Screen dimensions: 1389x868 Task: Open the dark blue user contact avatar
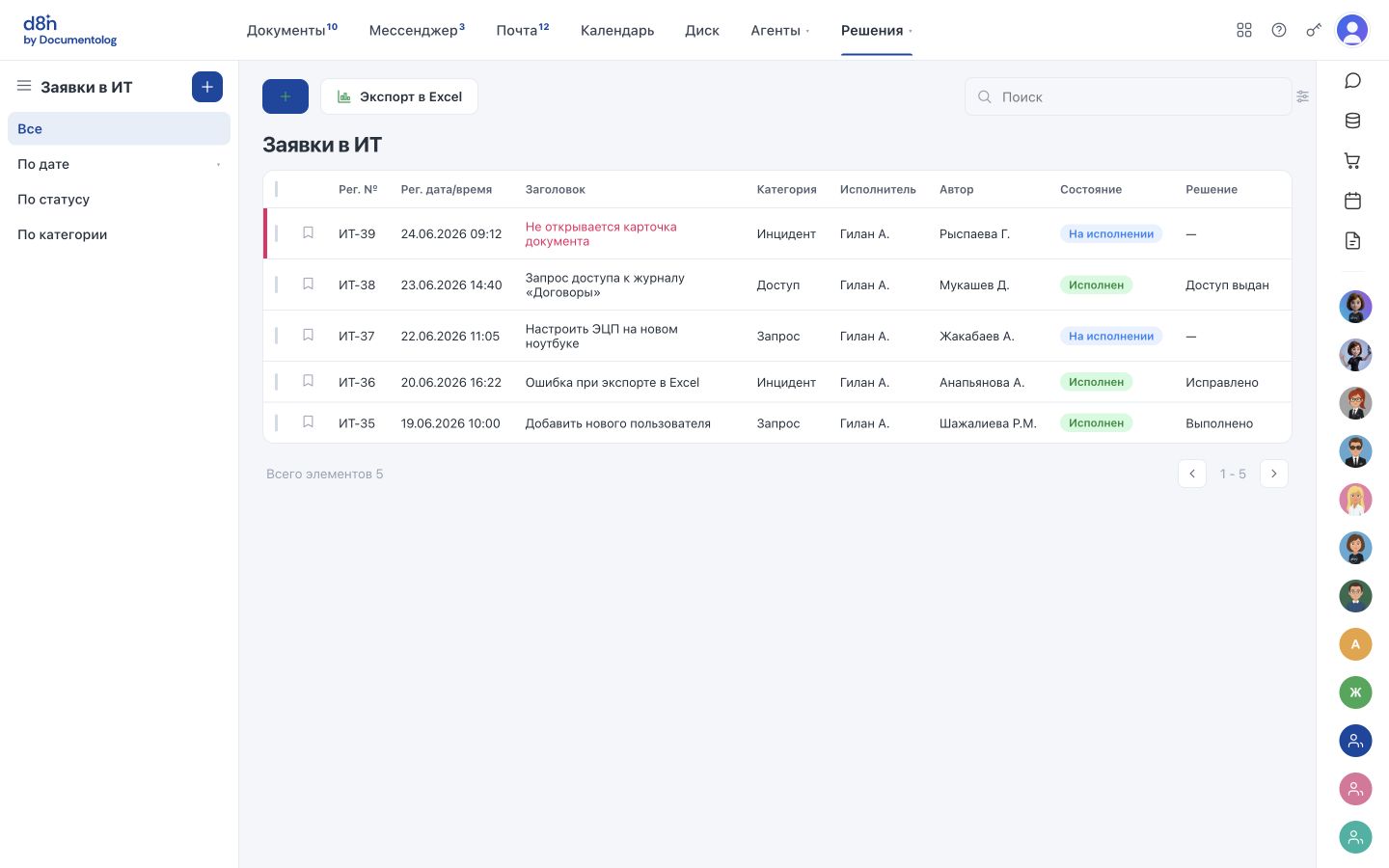1355,741
